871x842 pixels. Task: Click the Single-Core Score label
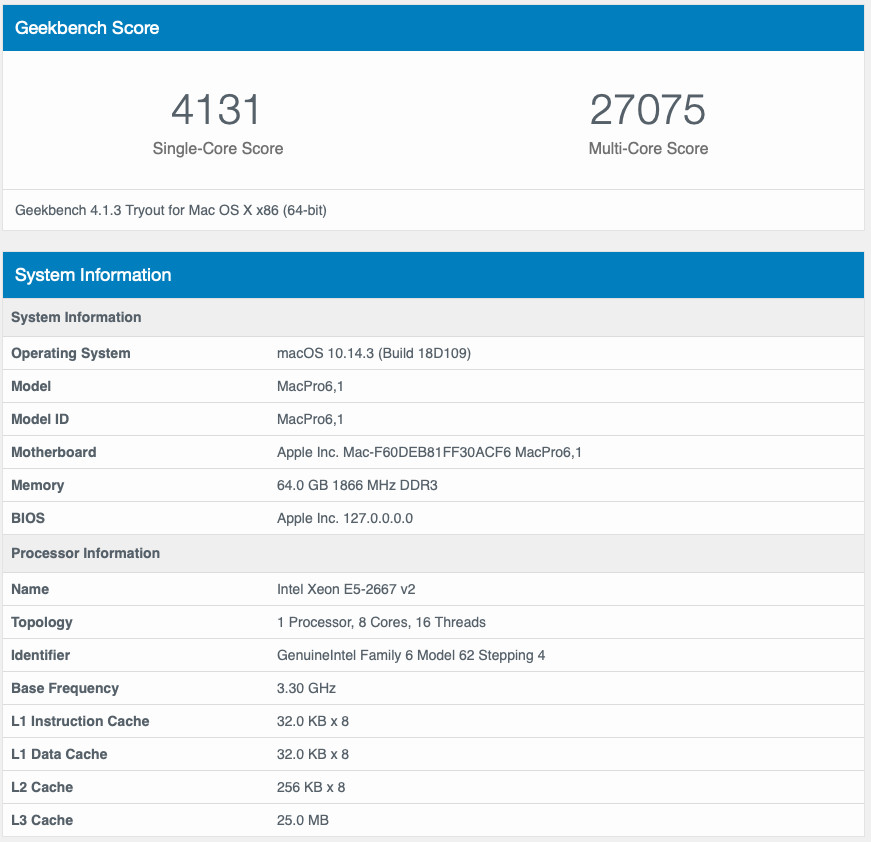[217, 149]
